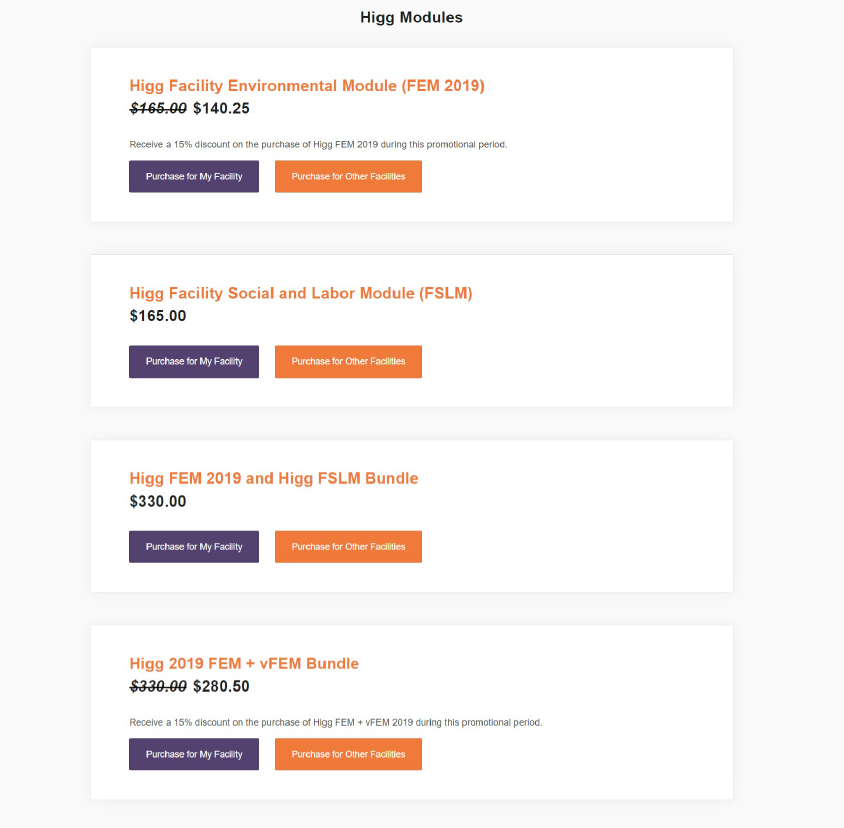Image resolution: width=844 pixels, height=828 pixels.
Task: Buy FEM 2019 and FSLM Bundle for Other Facilities
Action: 348,547
